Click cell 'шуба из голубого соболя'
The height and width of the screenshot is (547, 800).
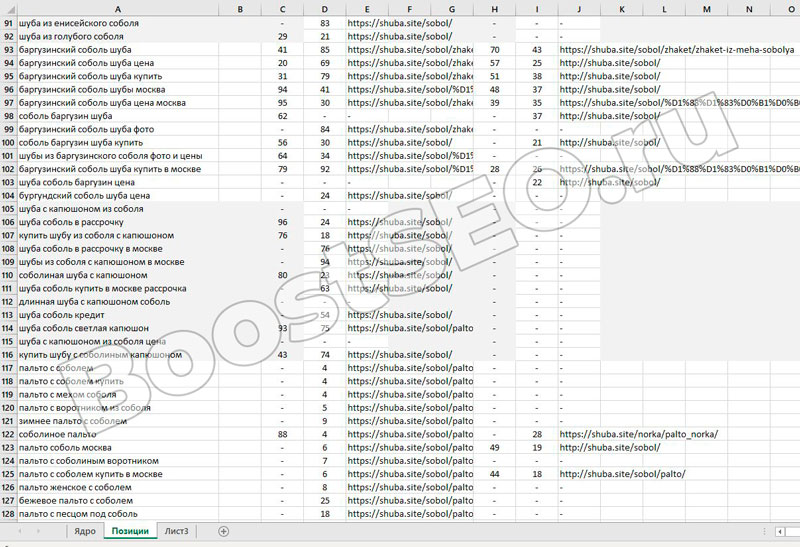point(118,36)
